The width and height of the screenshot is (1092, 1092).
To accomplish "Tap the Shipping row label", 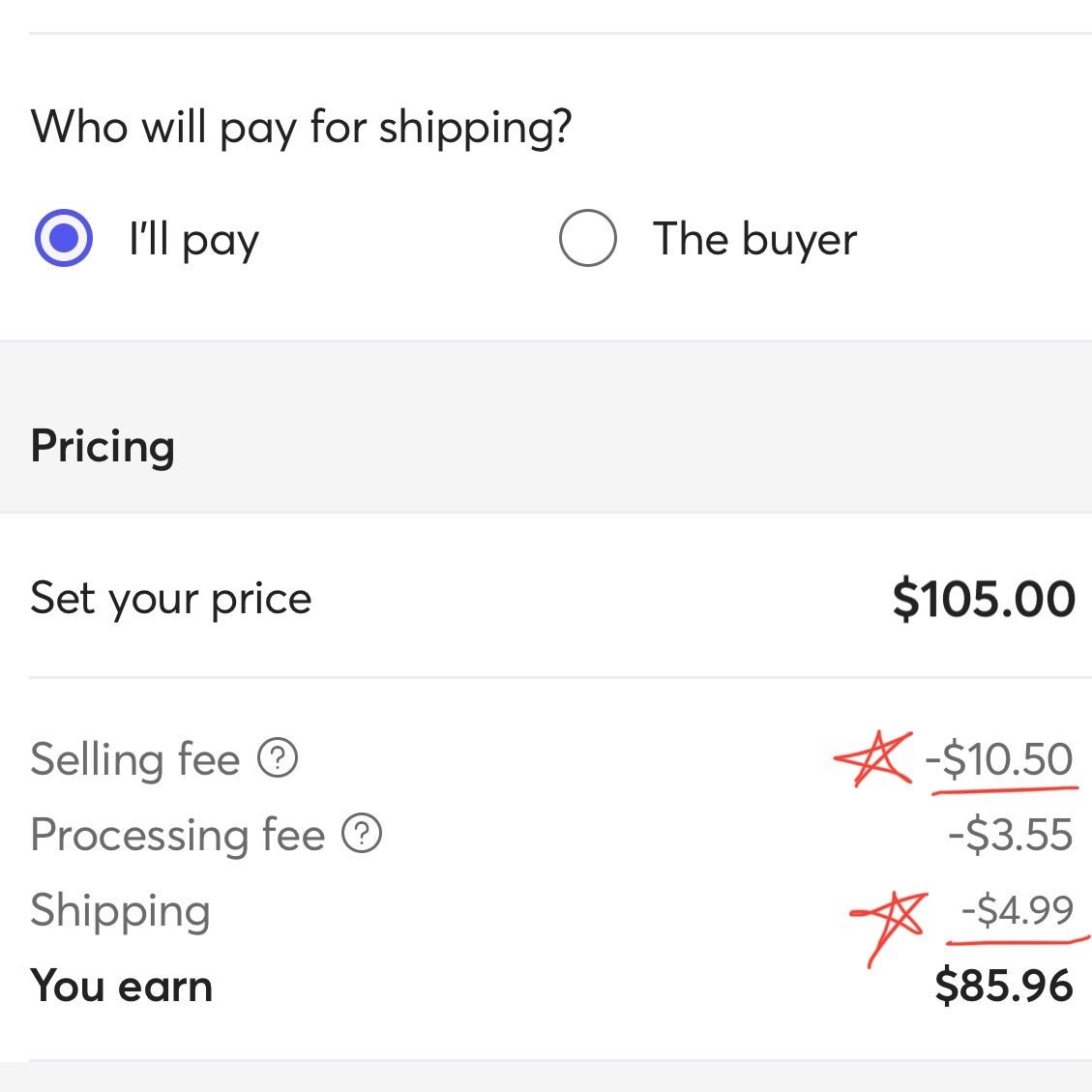I will click(120, 911).
